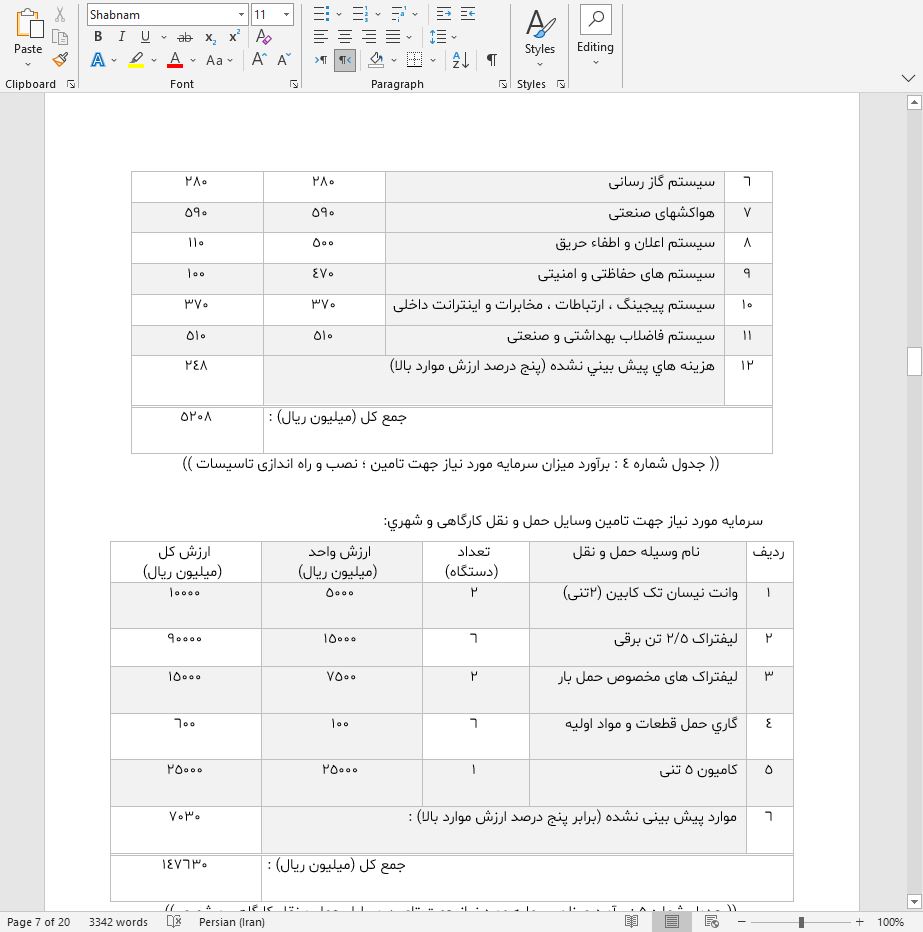The height and width of the screenshot is (932, 923).
Task: Open Line and Paragraph Spacing options
Action: coord(438,37)
